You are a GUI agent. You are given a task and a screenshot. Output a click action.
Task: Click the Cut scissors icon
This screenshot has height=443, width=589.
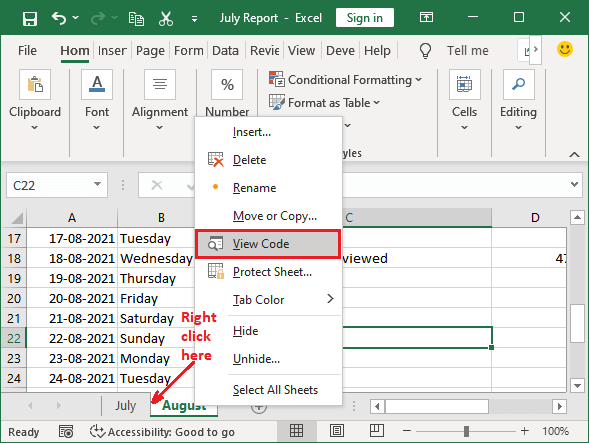click(165, 18)
